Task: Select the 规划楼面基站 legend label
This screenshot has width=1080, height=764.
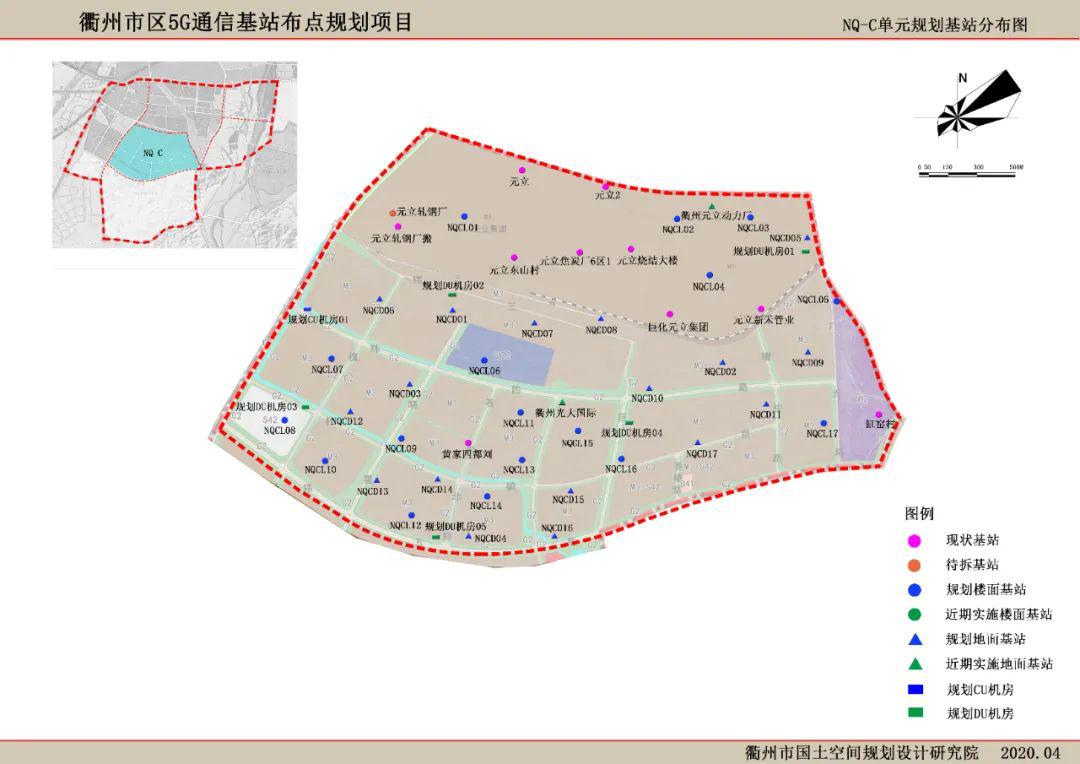Action: [x=986, y=590]
